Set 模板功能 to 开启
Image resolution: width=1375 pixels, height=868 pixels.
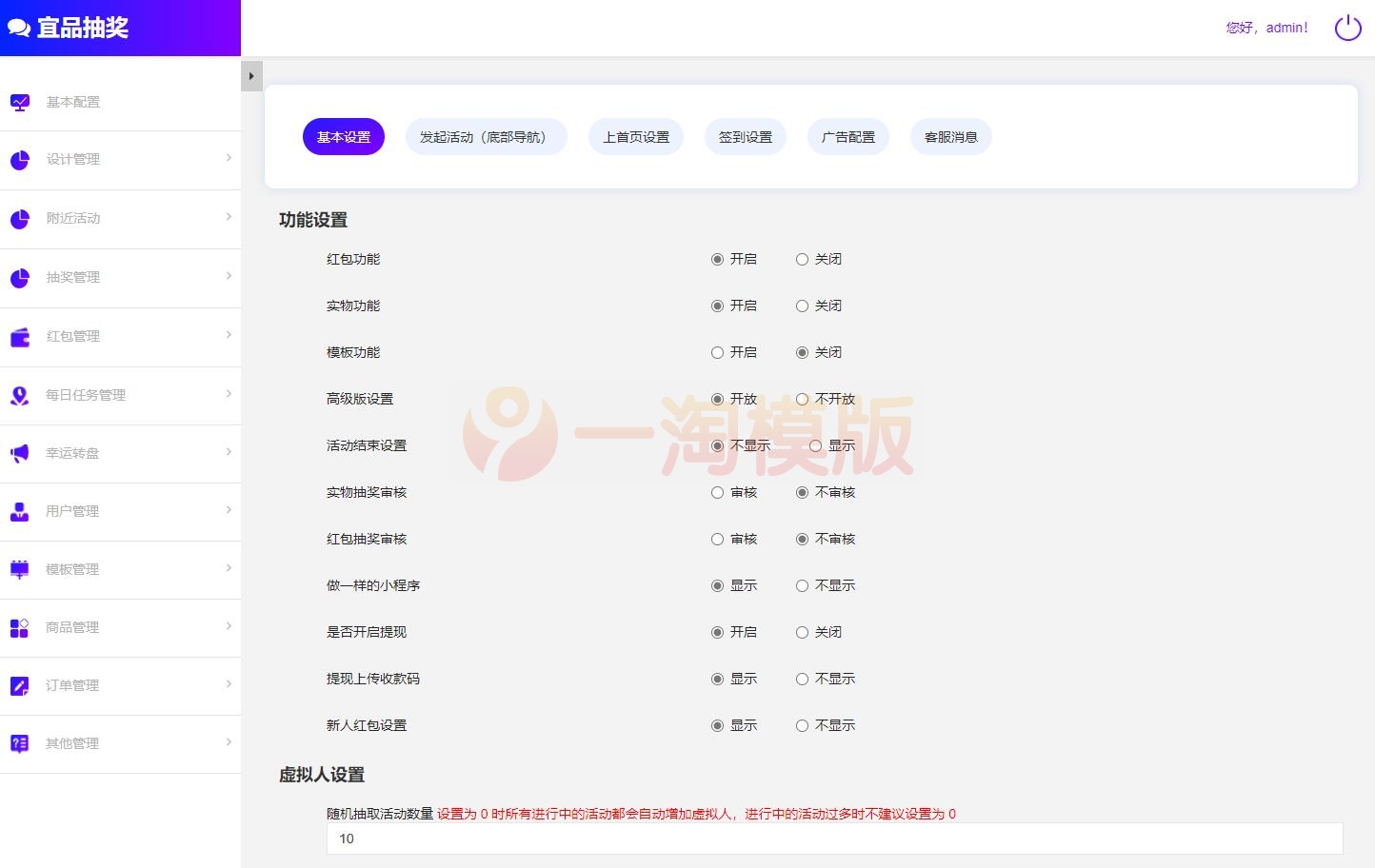tap(717, 352)
